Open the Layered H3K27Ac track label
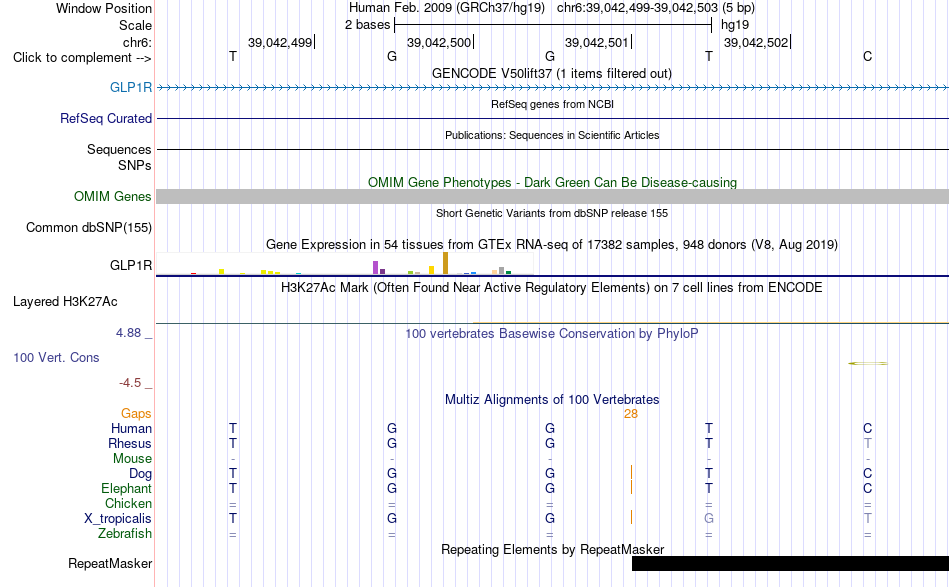Image resolution: width=950 pixels, height=587 pixels. [65, 301]
